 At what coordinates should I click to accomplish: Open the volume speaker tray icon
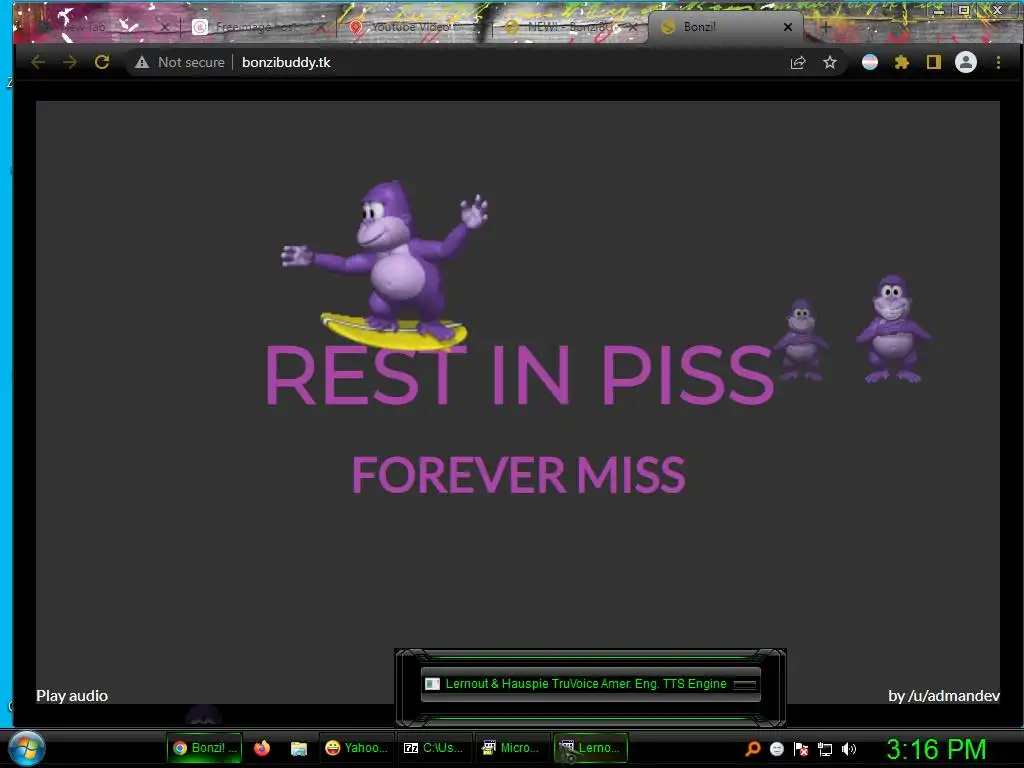(x=849, y=749)
